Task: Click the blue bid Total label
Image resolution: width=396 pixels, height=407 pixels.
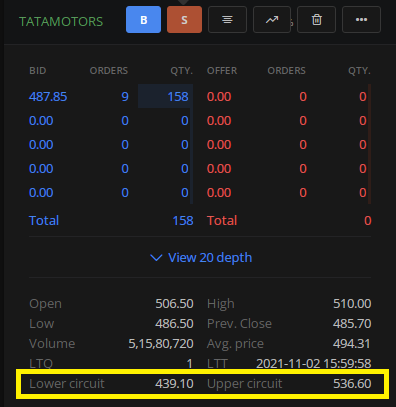Action: [x=44, y=221]
